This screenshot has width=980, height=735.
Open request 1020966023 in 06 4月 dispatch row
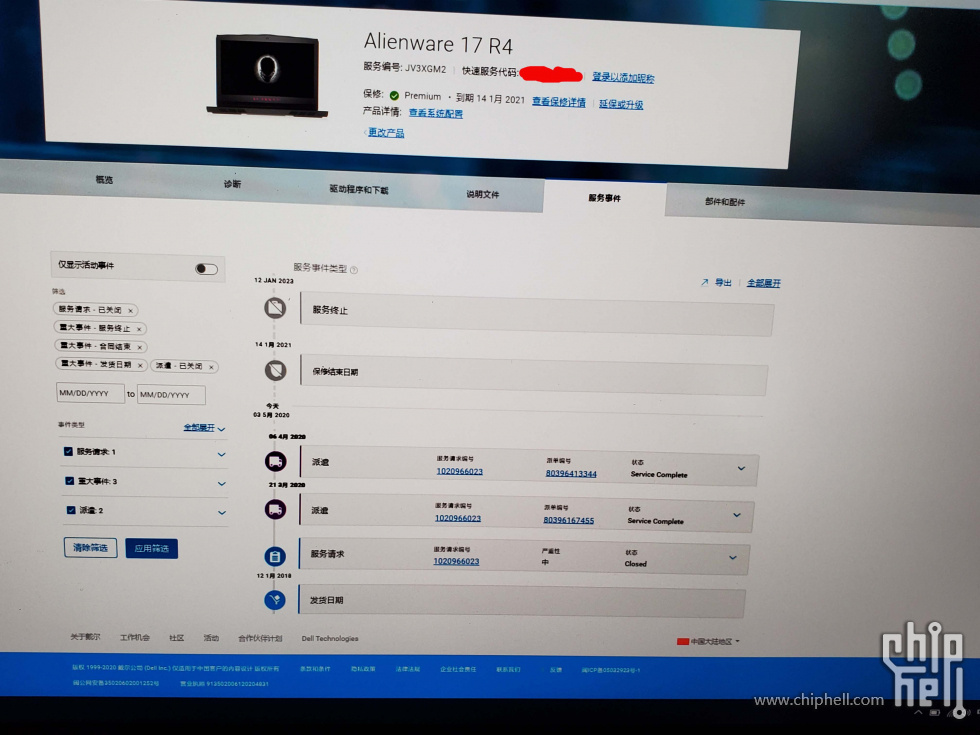(459, 471)
